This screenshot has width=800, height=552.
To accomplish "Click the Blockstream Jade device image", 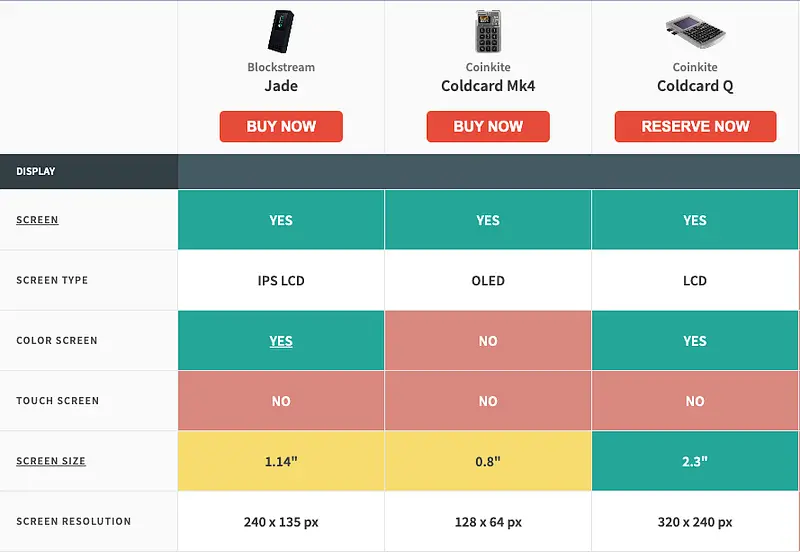I will tap(281, 31).
